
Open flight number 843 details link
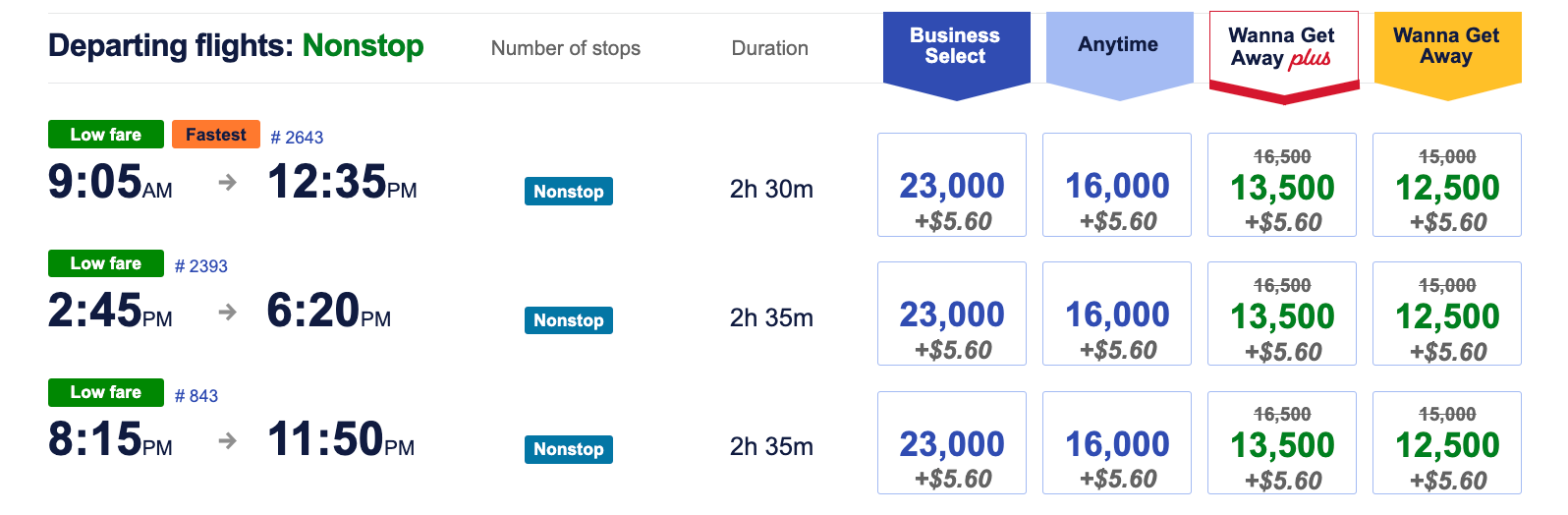click(x=196, y=396)
